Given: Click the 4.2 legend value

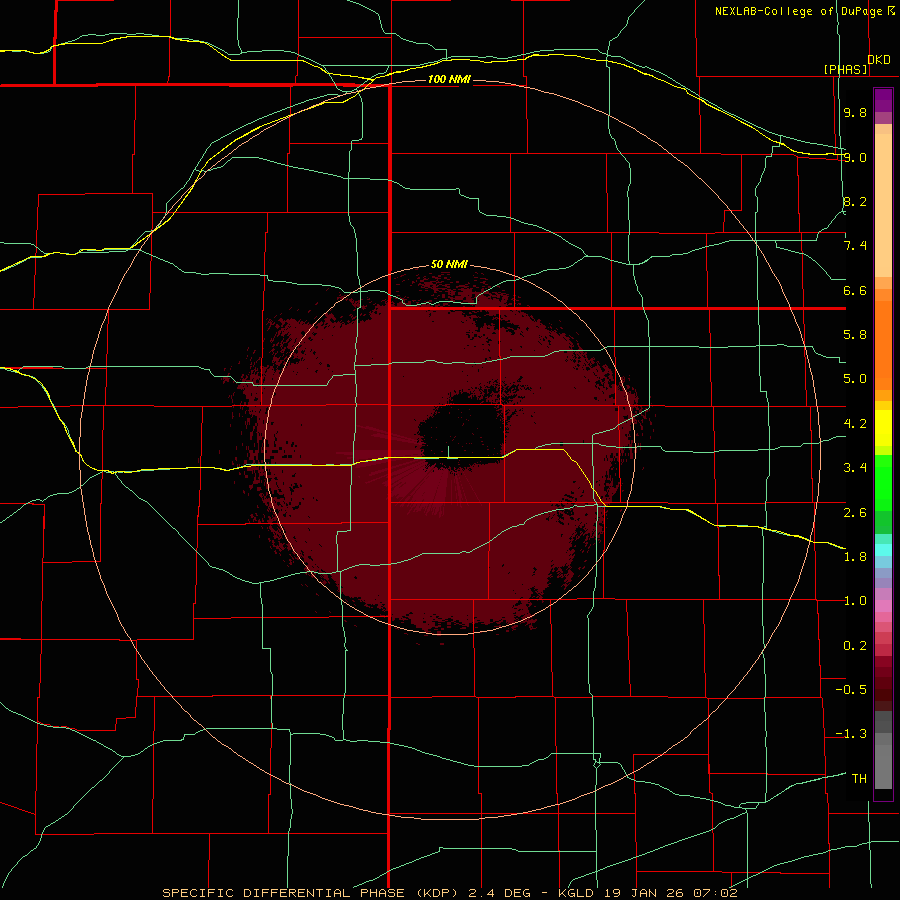Looking at the screenshot, I should coord(855,424).
